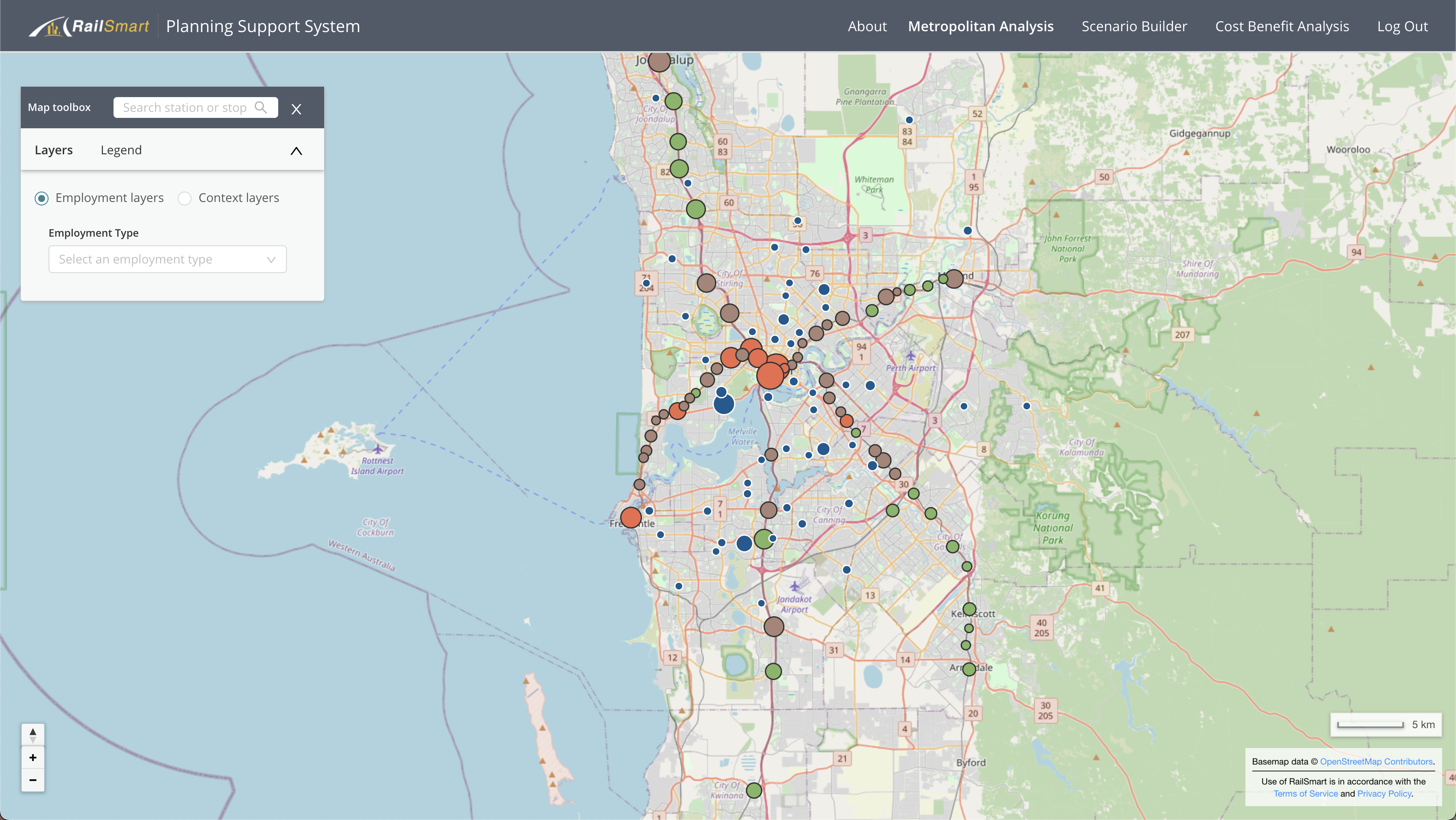Open the Scenario Builder menu item
Image resolution: width=1456 pixels, height=820 pixels.
(x=1134, y=26)
